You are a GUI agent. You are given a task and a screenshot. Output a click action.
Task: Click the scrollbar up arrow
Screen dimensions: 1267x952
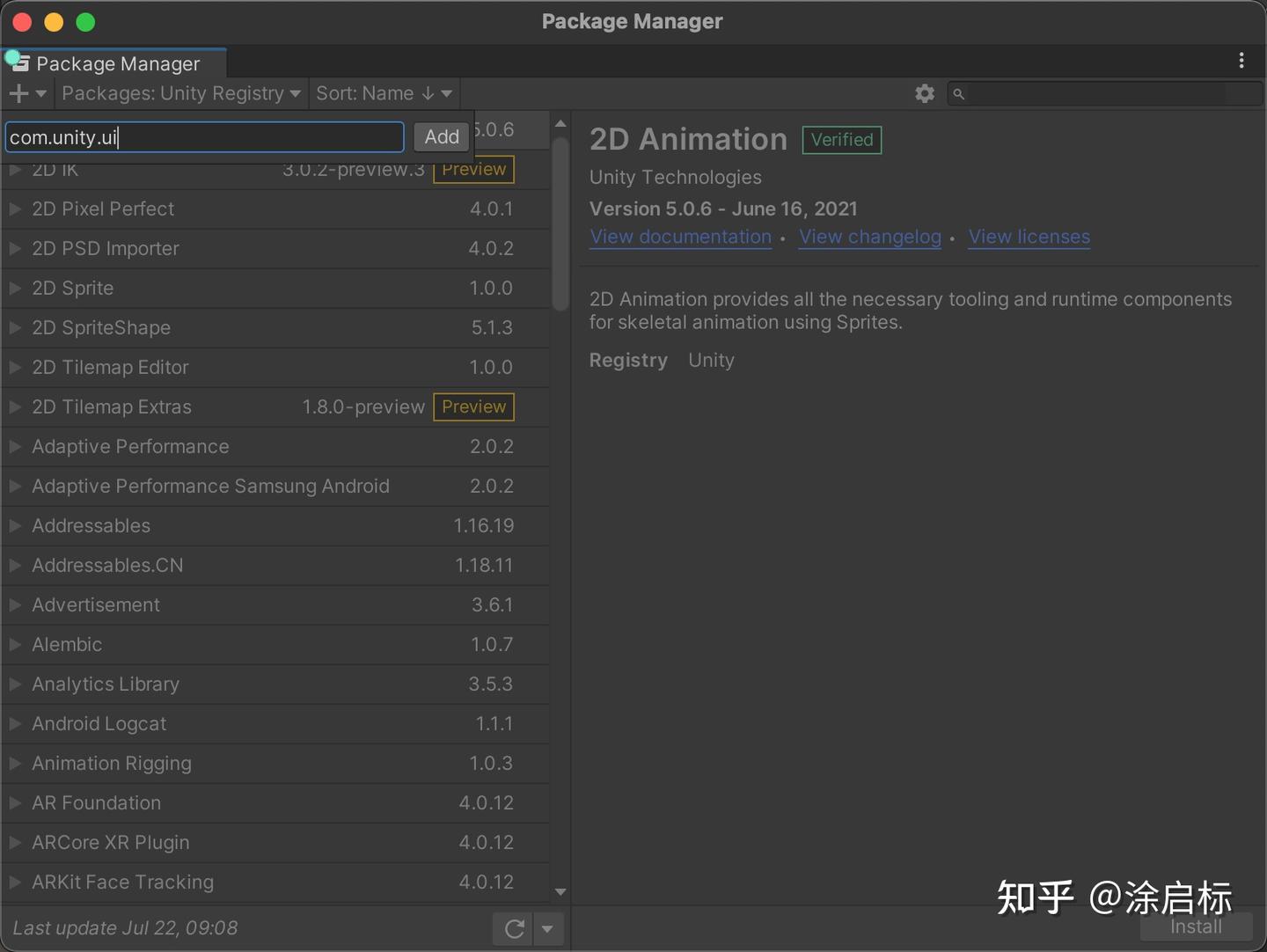click(x=560, y=124)
